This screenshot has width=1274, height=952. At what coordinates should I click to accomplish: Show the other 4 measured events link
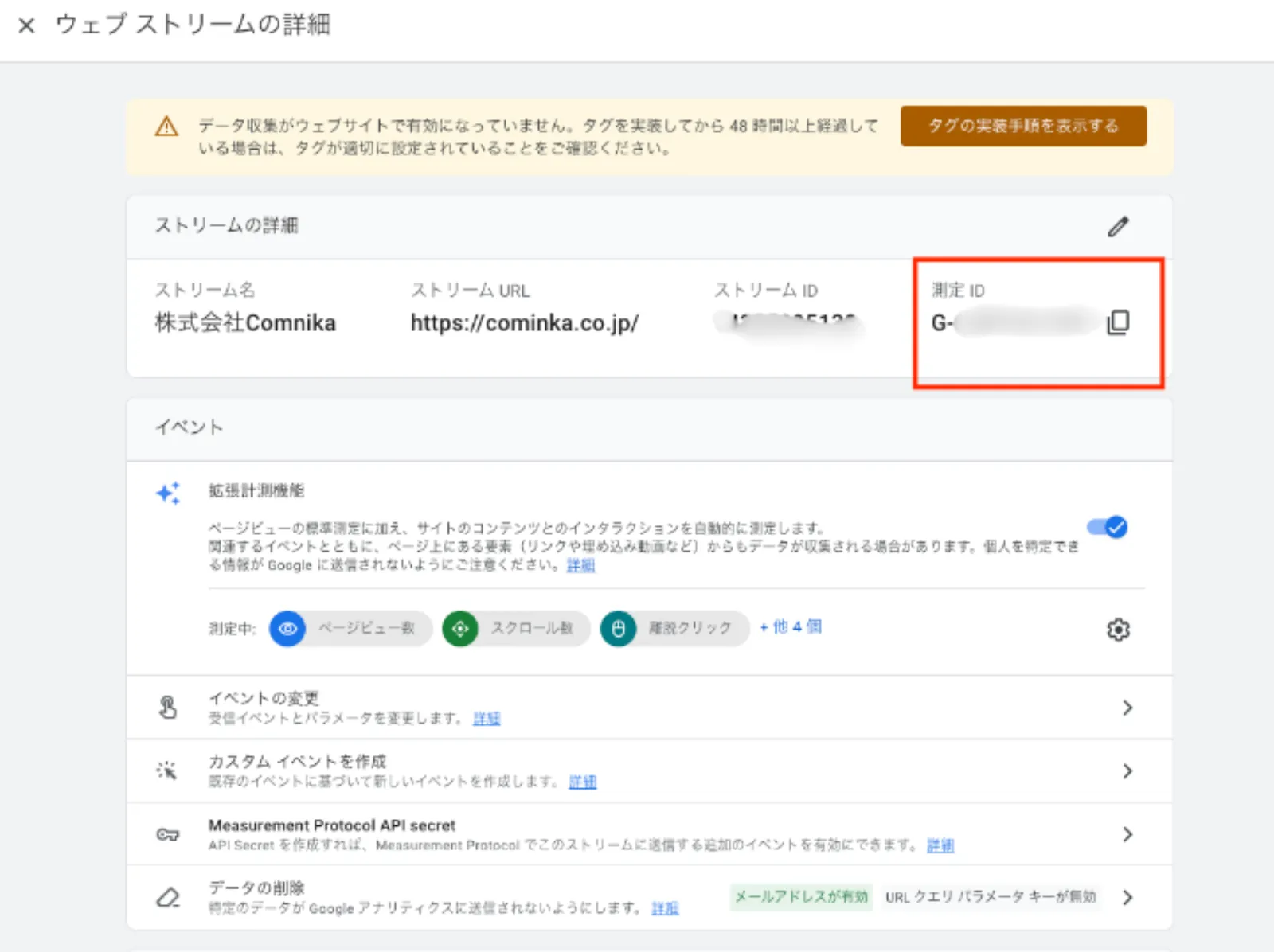pos(791,627)
